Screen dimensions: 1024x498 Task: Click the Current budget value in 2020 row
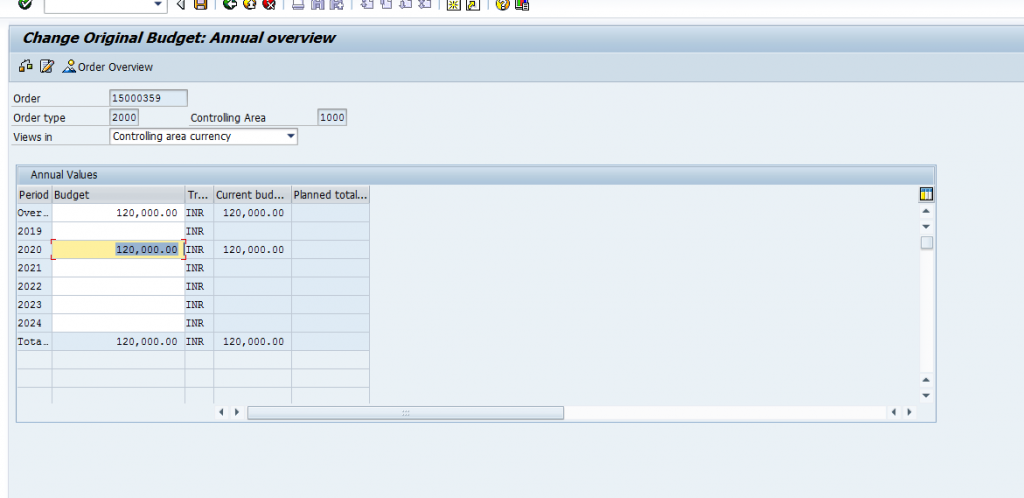(x=252, y=249)
